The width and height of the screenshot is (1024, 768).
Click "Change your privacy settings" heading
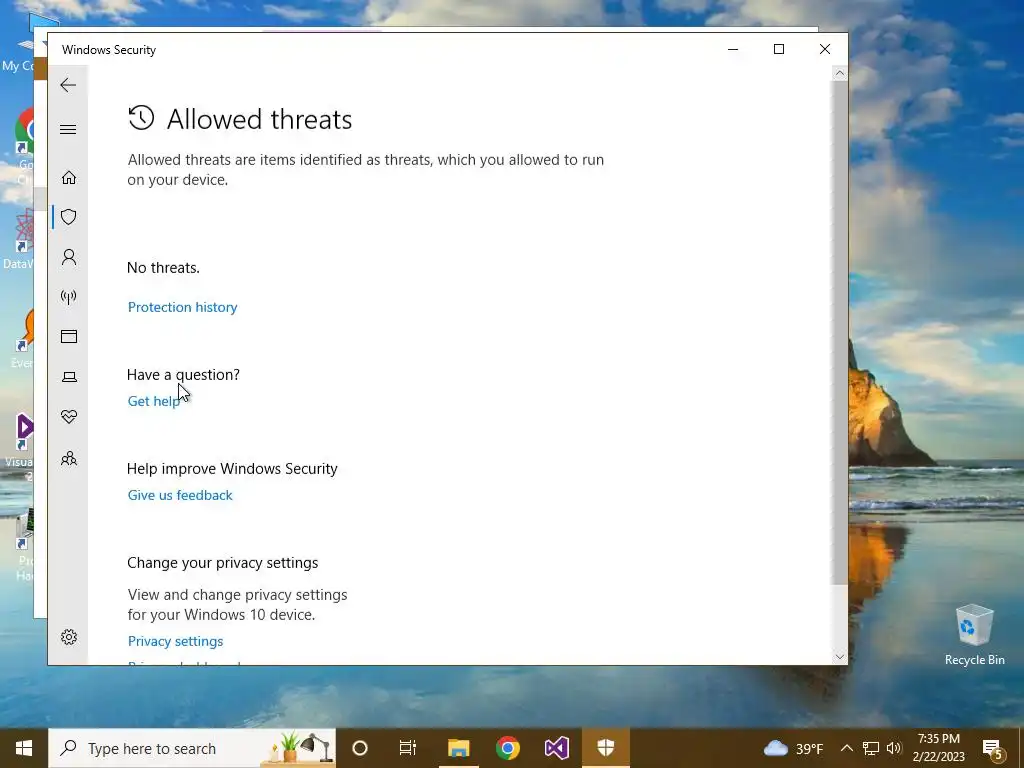point(223,563)
